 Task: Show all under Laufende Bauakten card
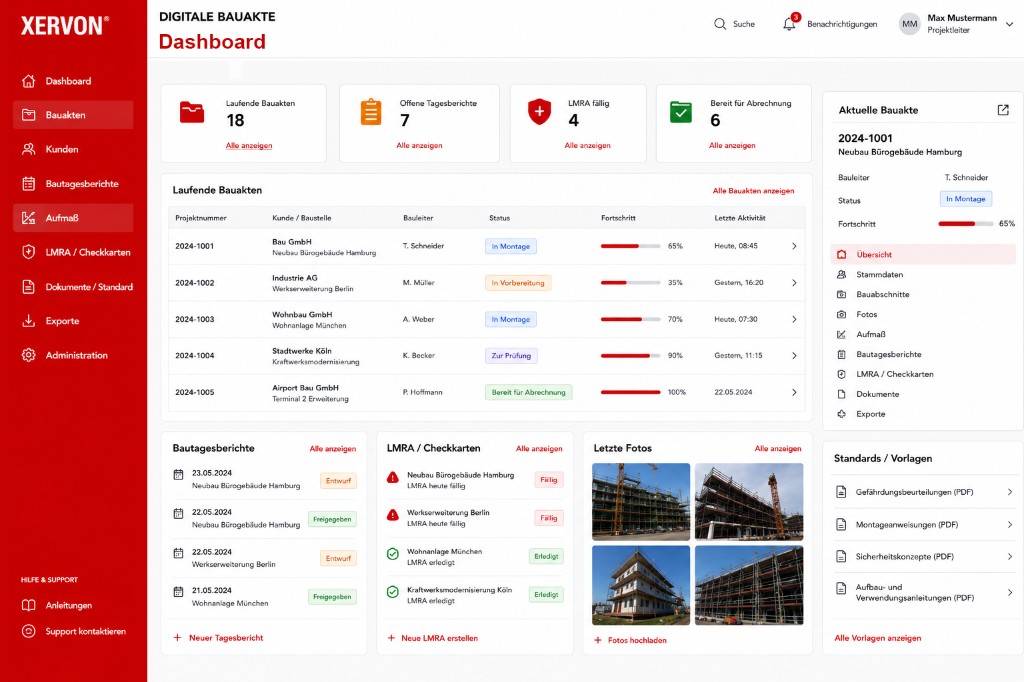pyautogui.click(x=249, y=146)
